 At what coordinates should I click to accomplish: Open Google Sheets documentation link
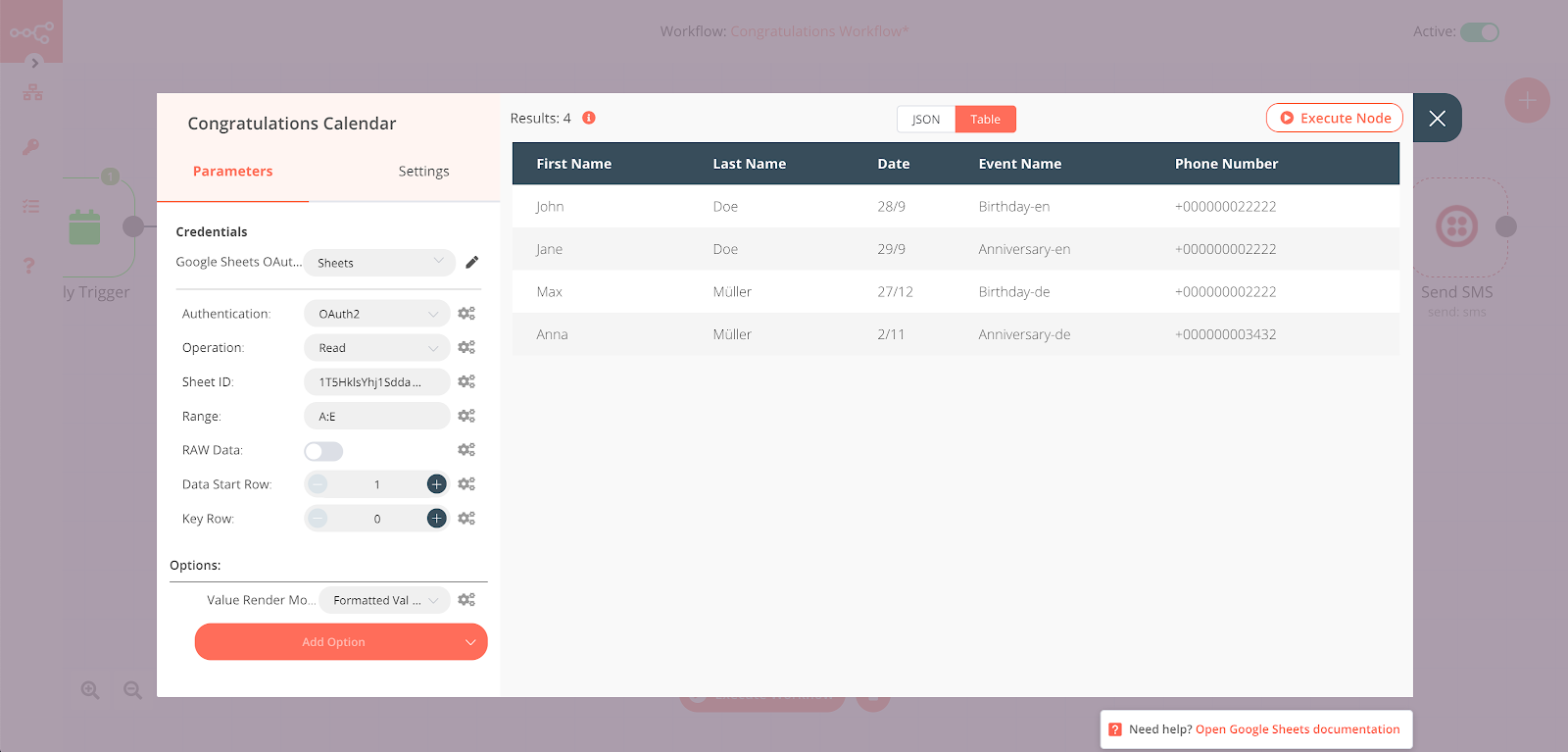(1297, 729)
